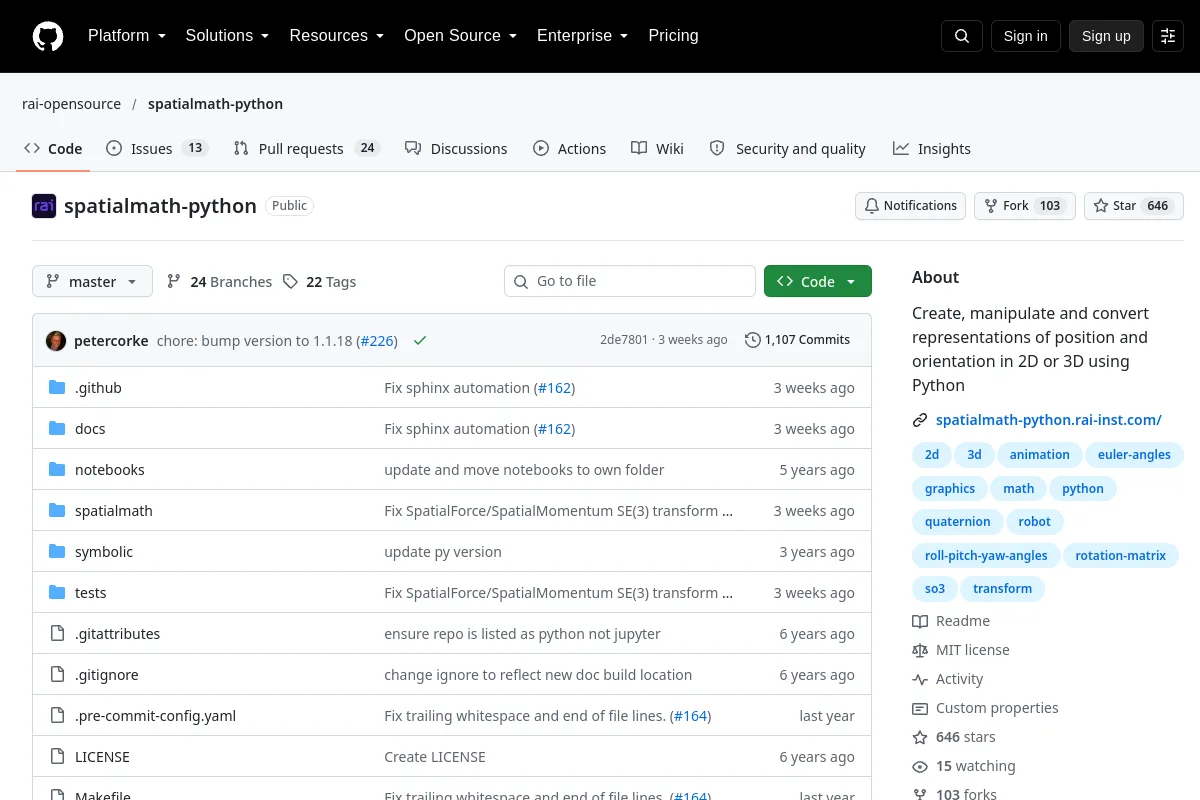Screen dimensions: 1200x800
Task: Click the MIT license scale icon
Action: tap(920, 650)
